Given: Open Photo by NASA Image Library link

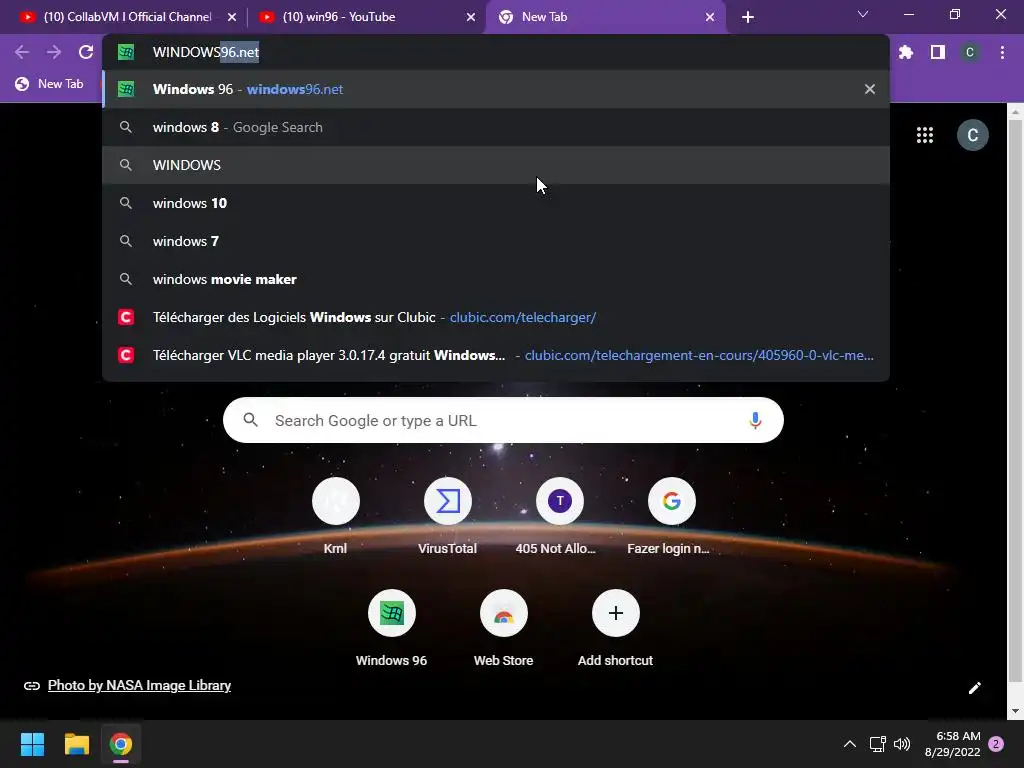Looking at the screenshot, I should pyautogui.click(x=139, y=686).
